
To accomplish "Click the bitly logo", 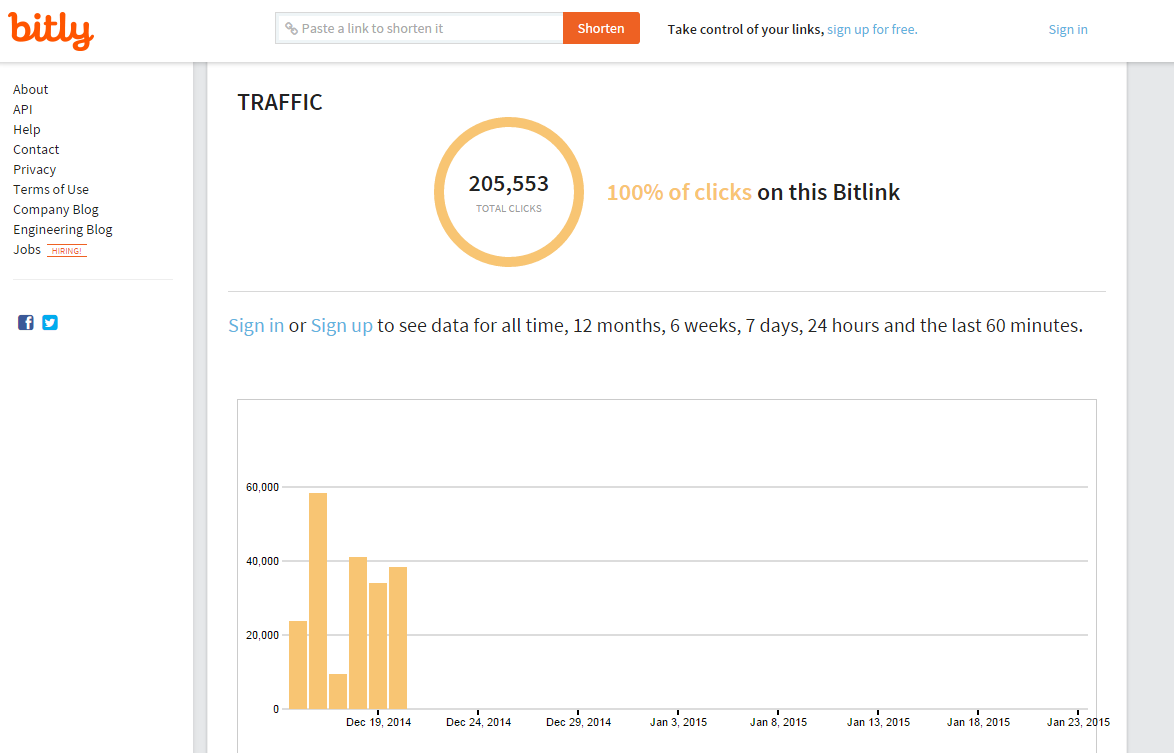I will tap(51, 29).
